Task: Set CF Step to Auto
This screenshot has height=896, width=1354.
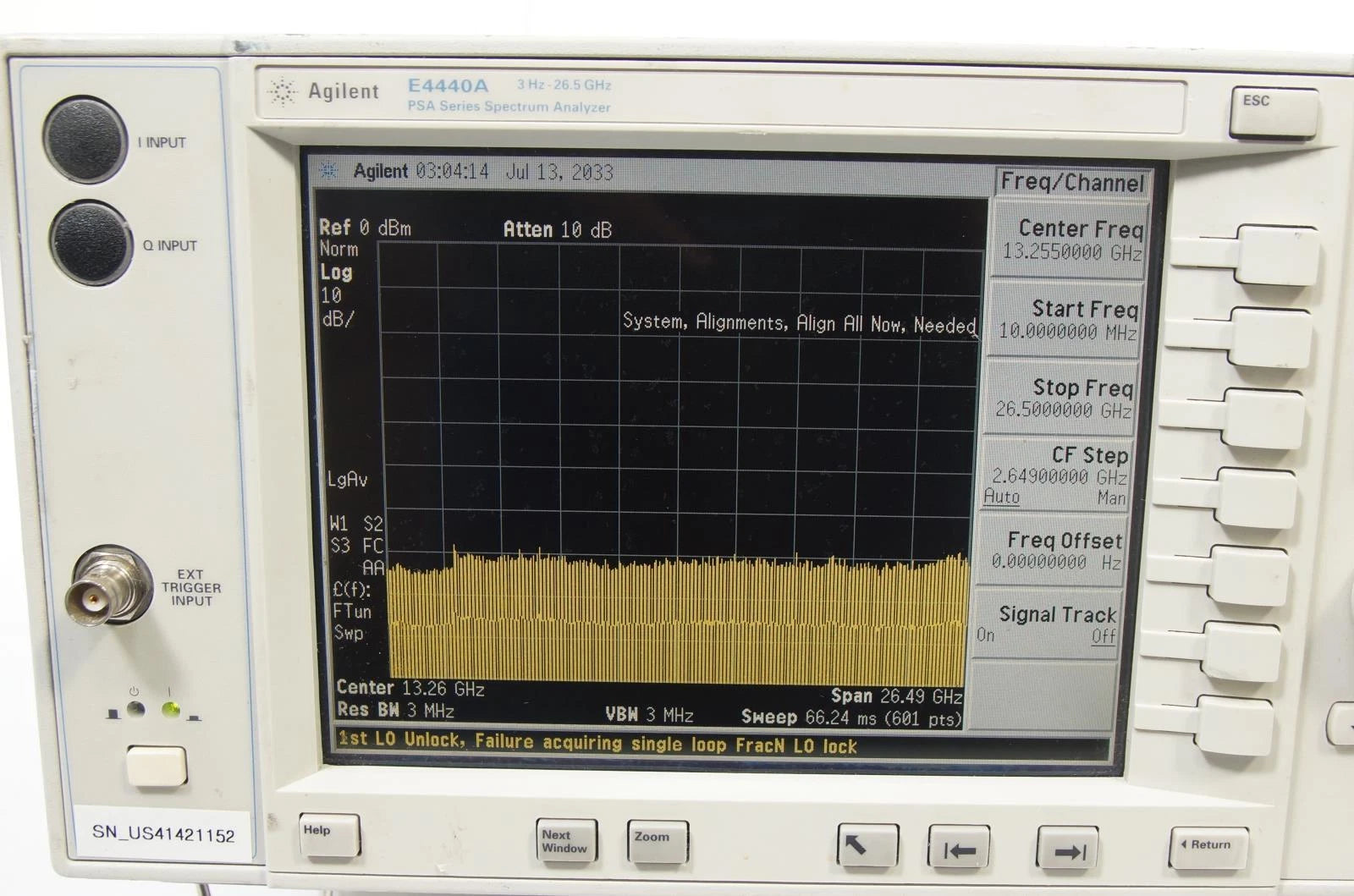Action: pyautogui.click(x=1001, y=497)
